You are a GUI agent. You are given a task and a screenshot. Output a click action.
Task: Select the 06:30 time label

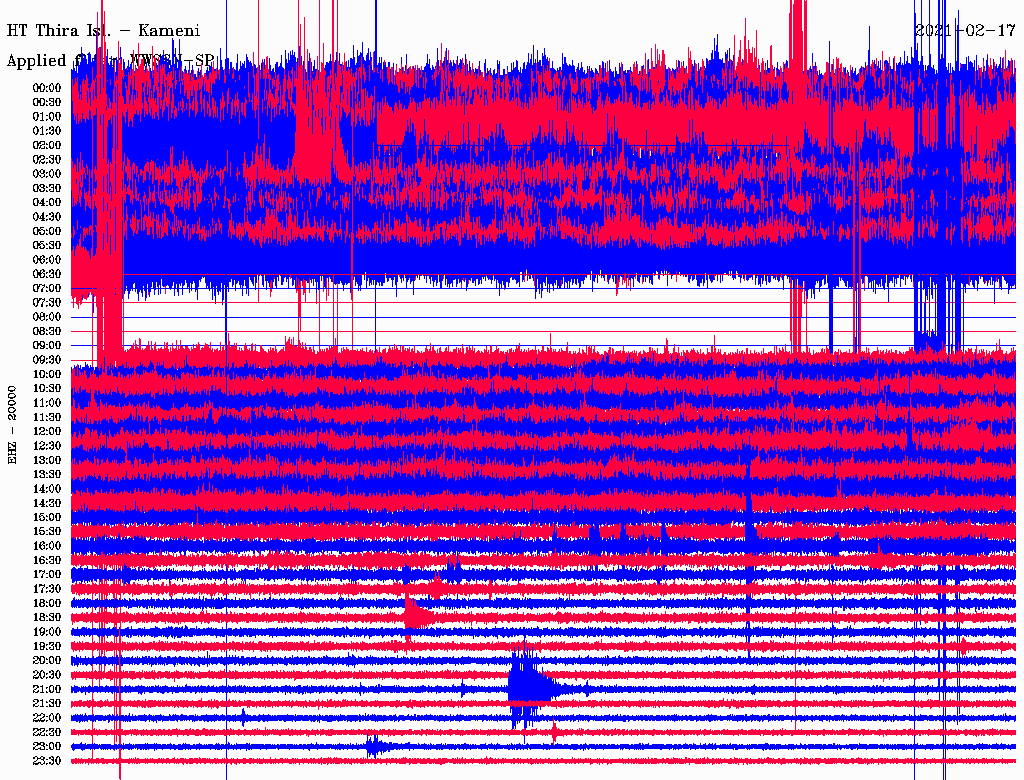click(47, 274)
